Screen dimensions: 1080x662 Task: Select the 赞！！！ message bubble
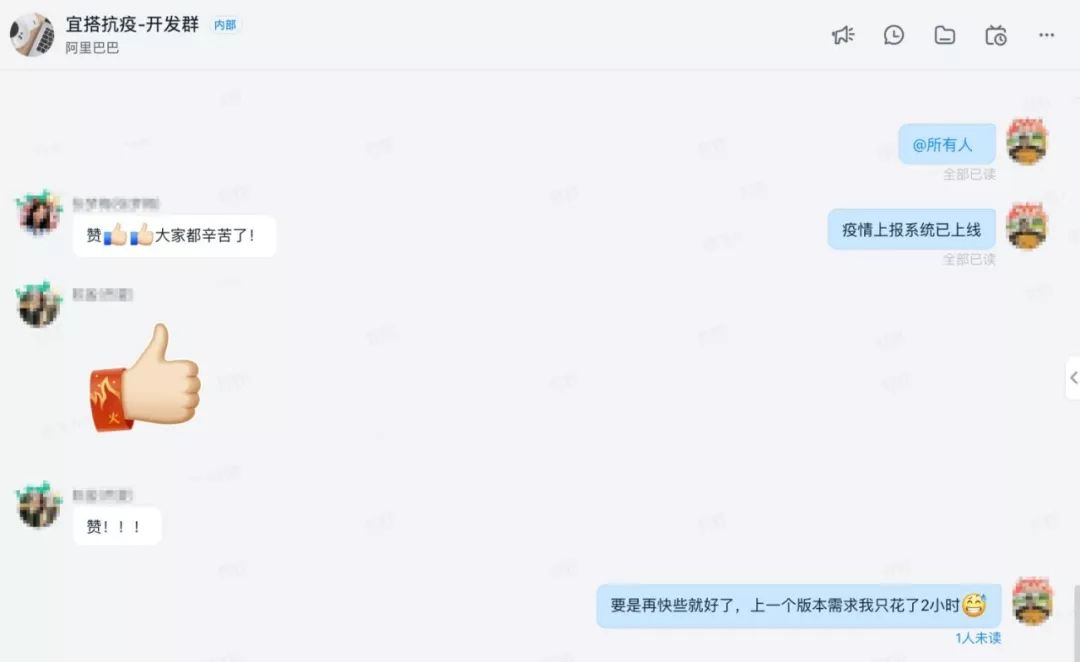117,526
